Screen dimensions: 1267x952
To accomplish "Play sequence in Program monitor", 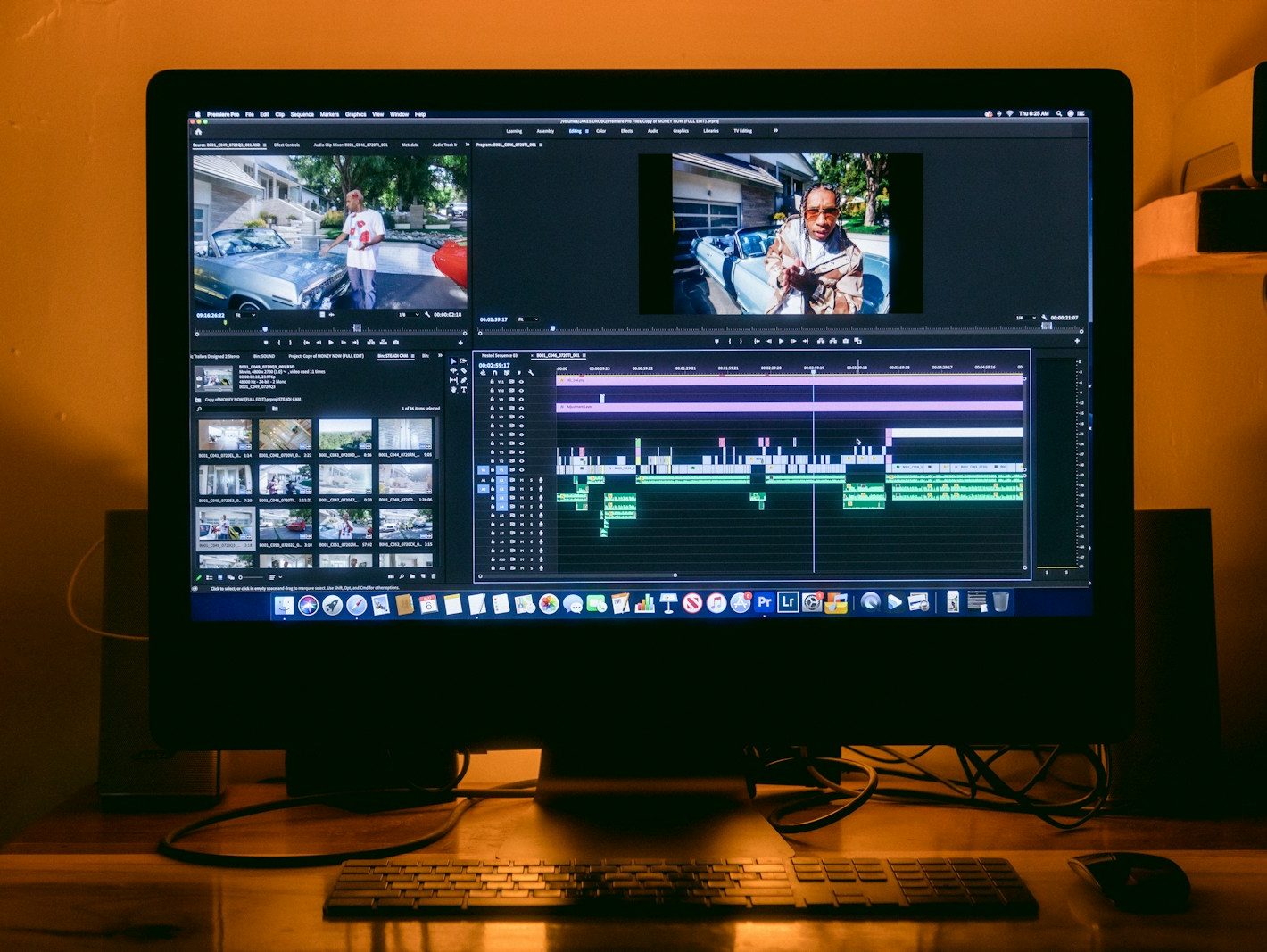I will [x=782, y=341].
